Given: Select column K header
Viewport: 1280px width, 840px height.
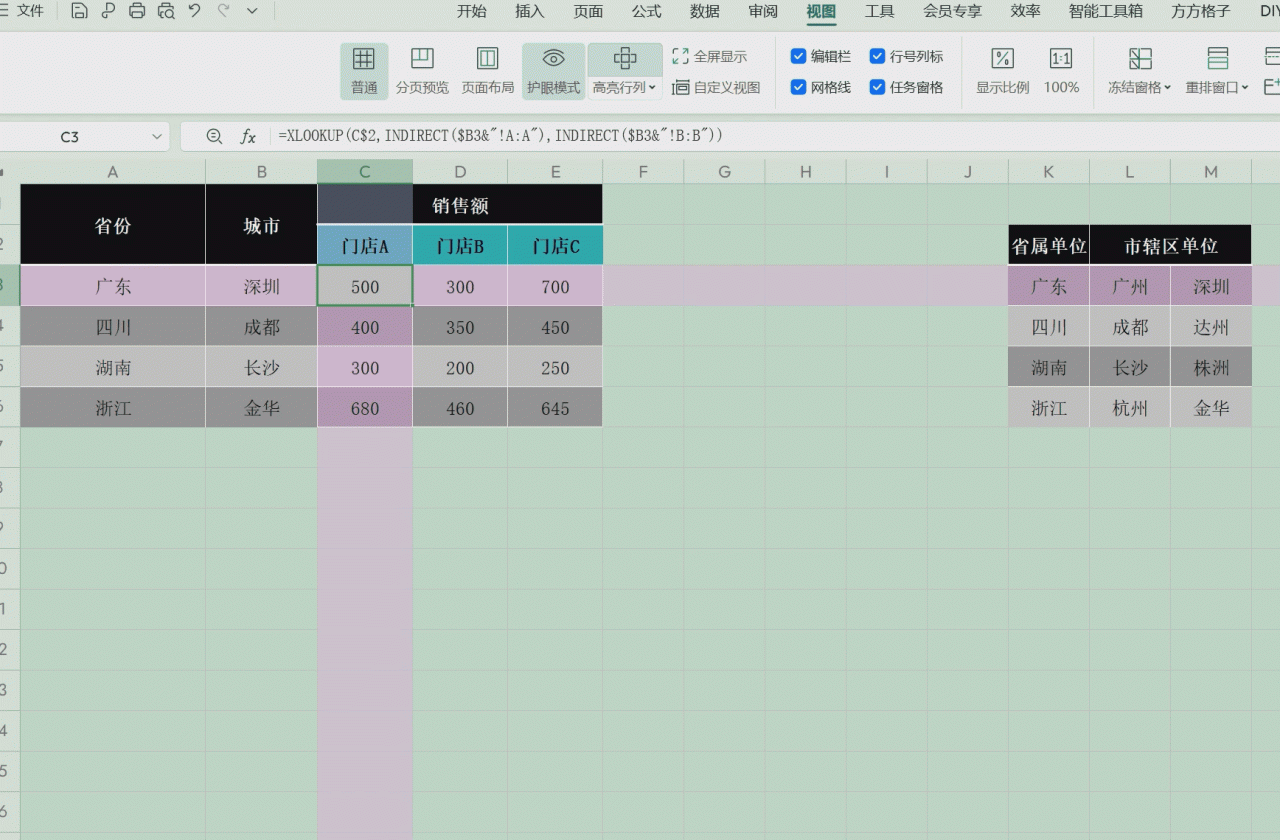Looking at the screenshot, I should [x=1048, y=172].
